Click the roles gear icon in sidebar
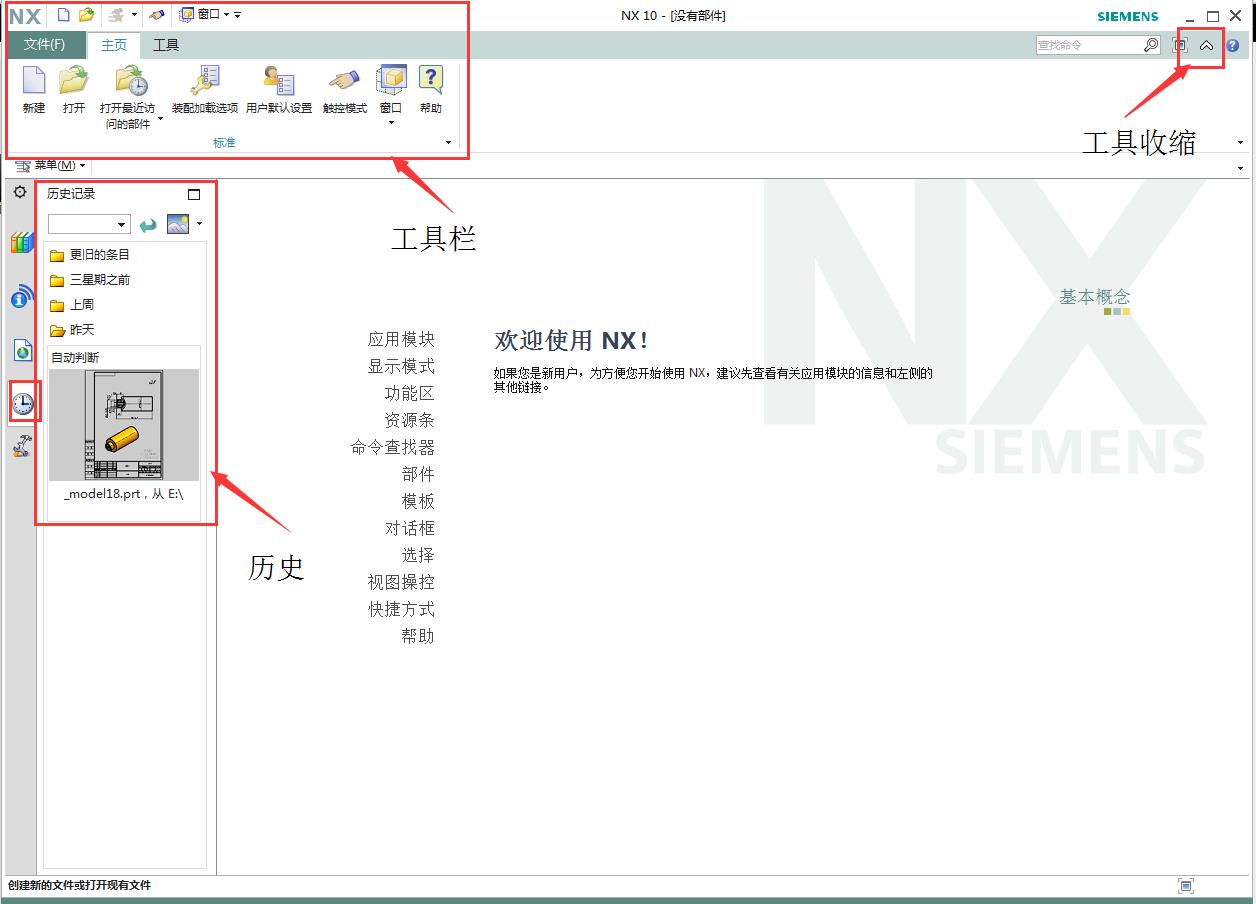Viewport: 1256px width, 904px height. coord(19,191)
